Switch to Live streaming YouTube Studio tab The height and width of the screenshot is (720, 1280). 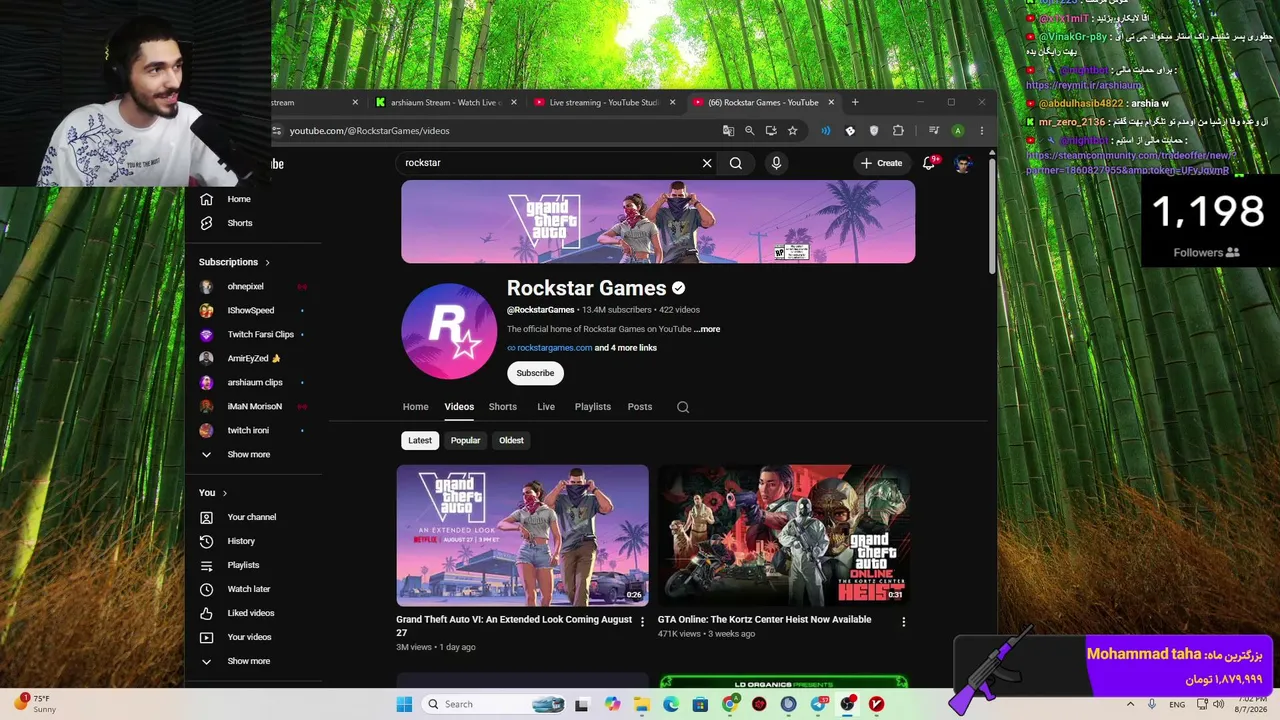tap(603, 102)
